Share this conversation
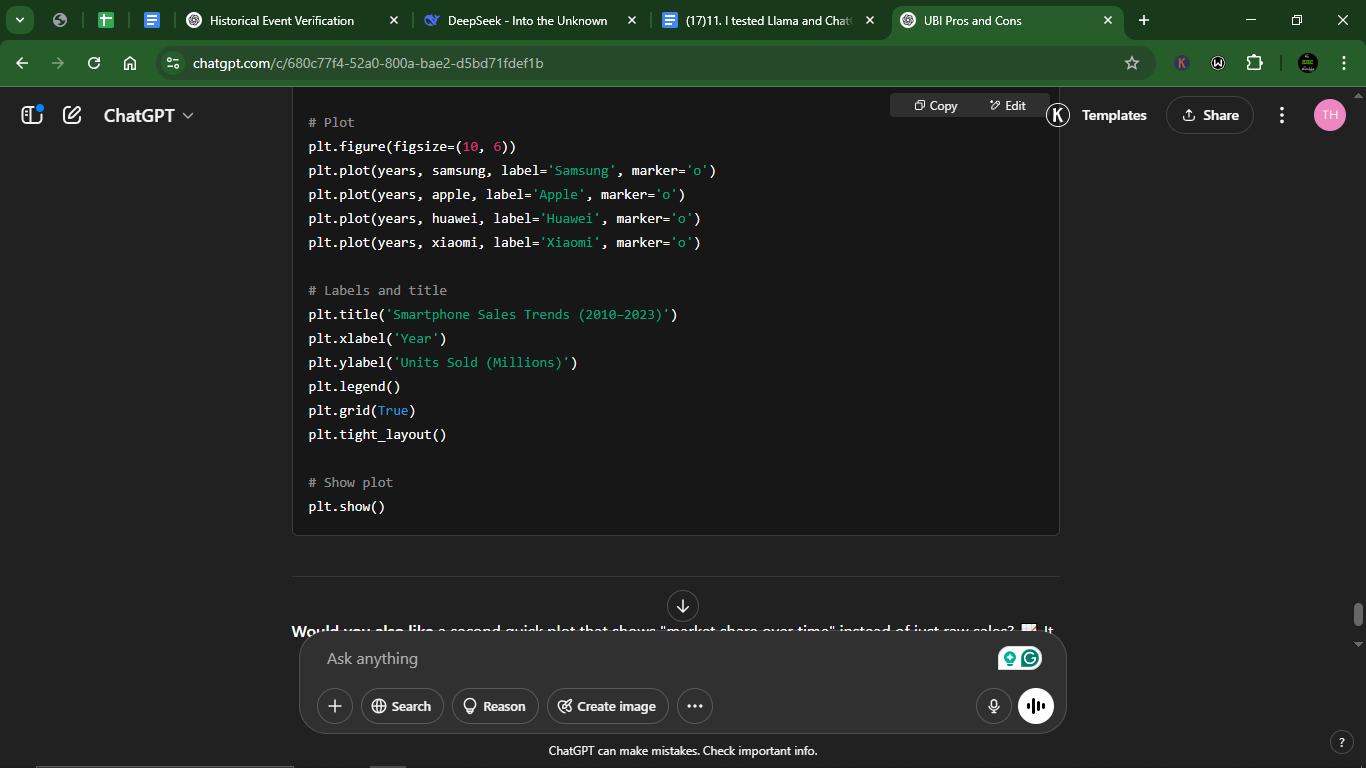 [x=1210, y=115]
